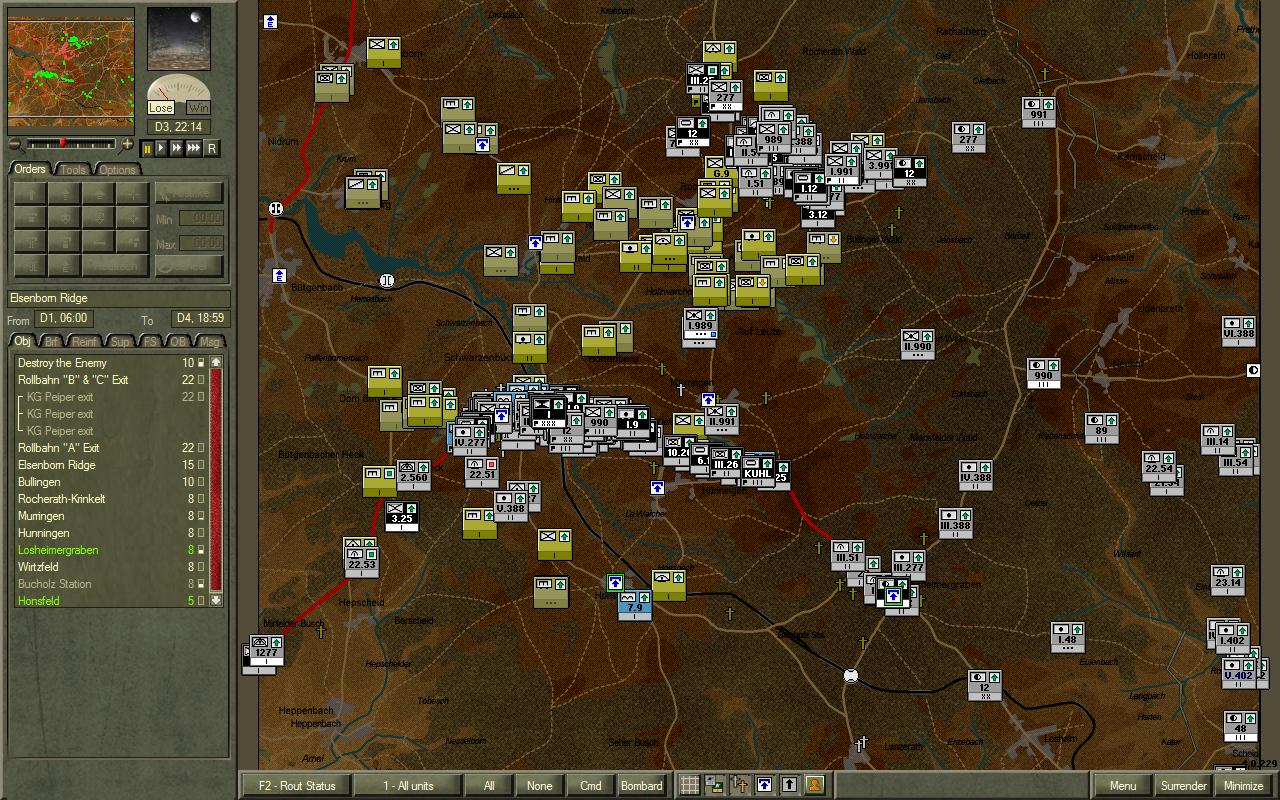
Task: Click the objectives list up arrow
Action: (x=215, y=362)
